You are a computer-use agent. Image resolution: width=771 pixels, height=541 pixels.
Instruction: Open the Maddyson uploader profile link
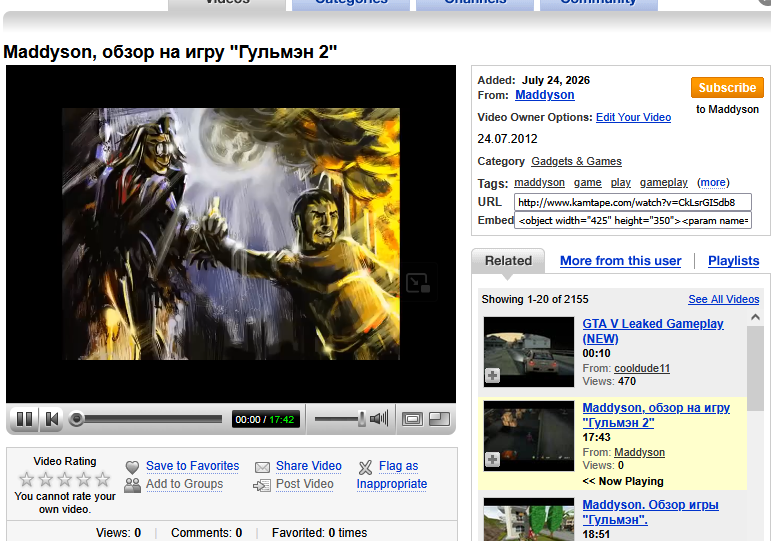pyautogui.click(x=544, y=95)
